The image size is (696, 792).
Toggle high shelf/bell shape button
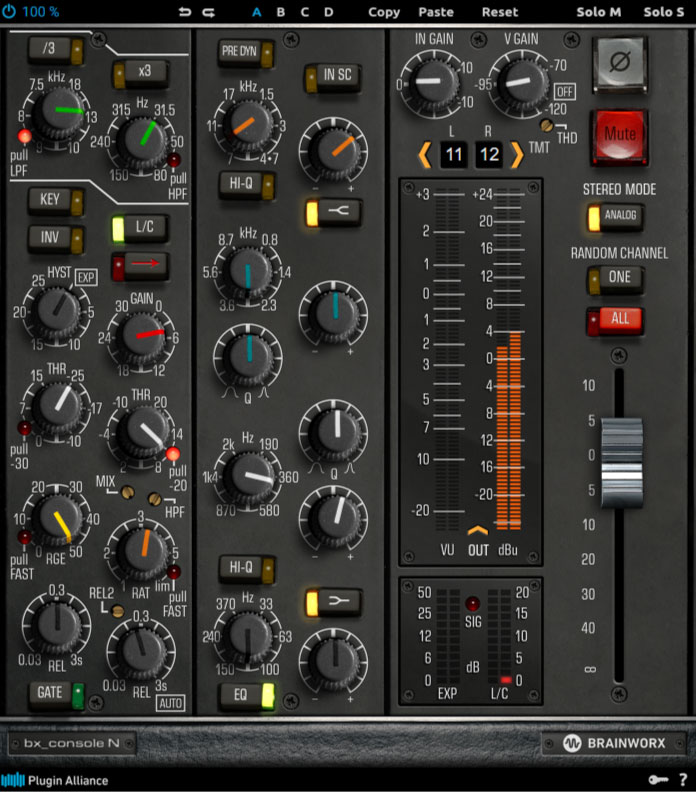point(334,212)
